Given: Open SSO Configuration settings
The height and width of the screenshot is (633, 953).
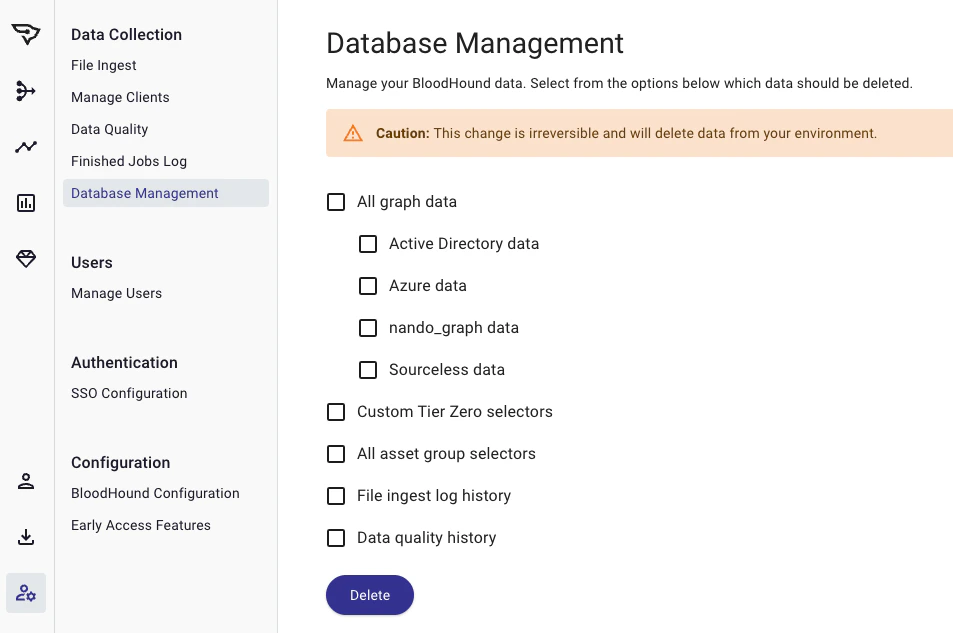Looking at the screenshot, I should coord(129,393).
